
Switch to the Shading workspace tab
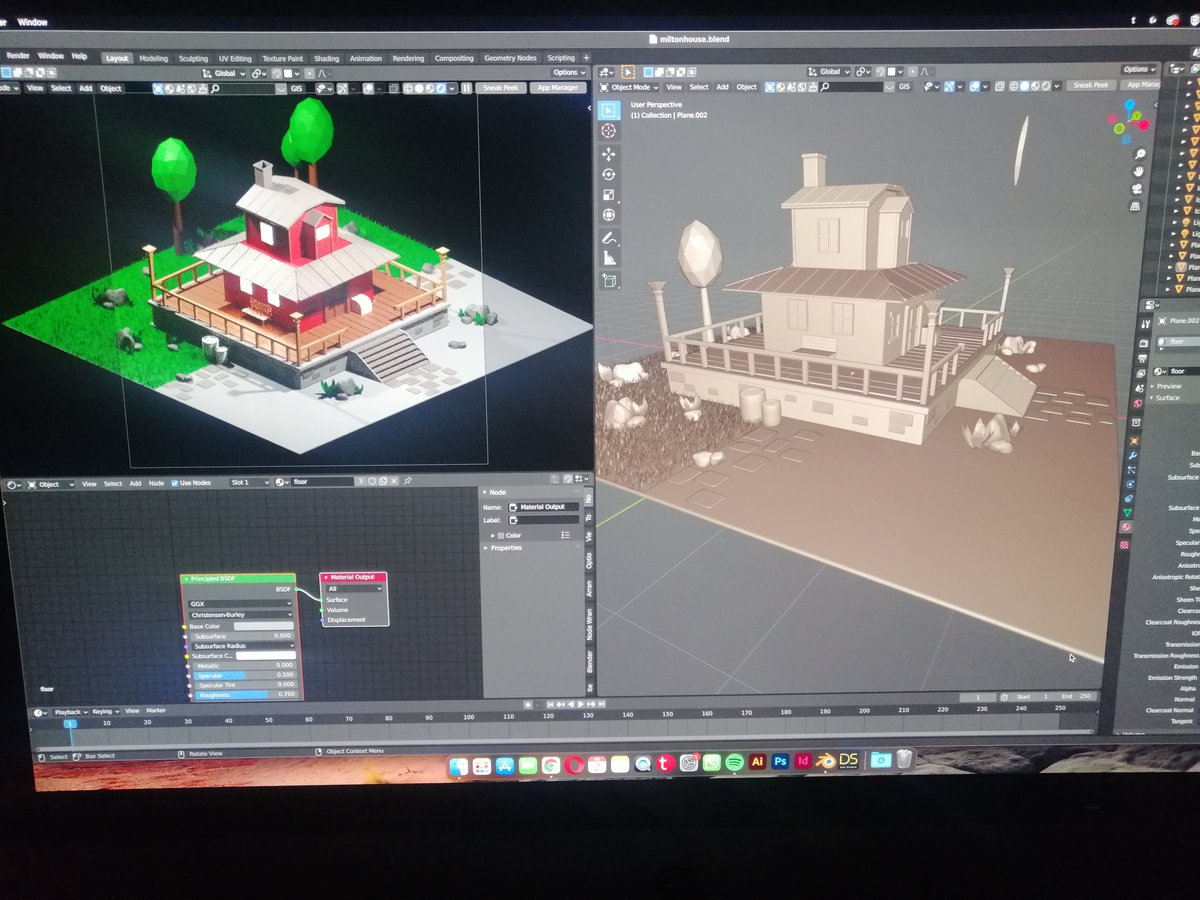(326, 58)
